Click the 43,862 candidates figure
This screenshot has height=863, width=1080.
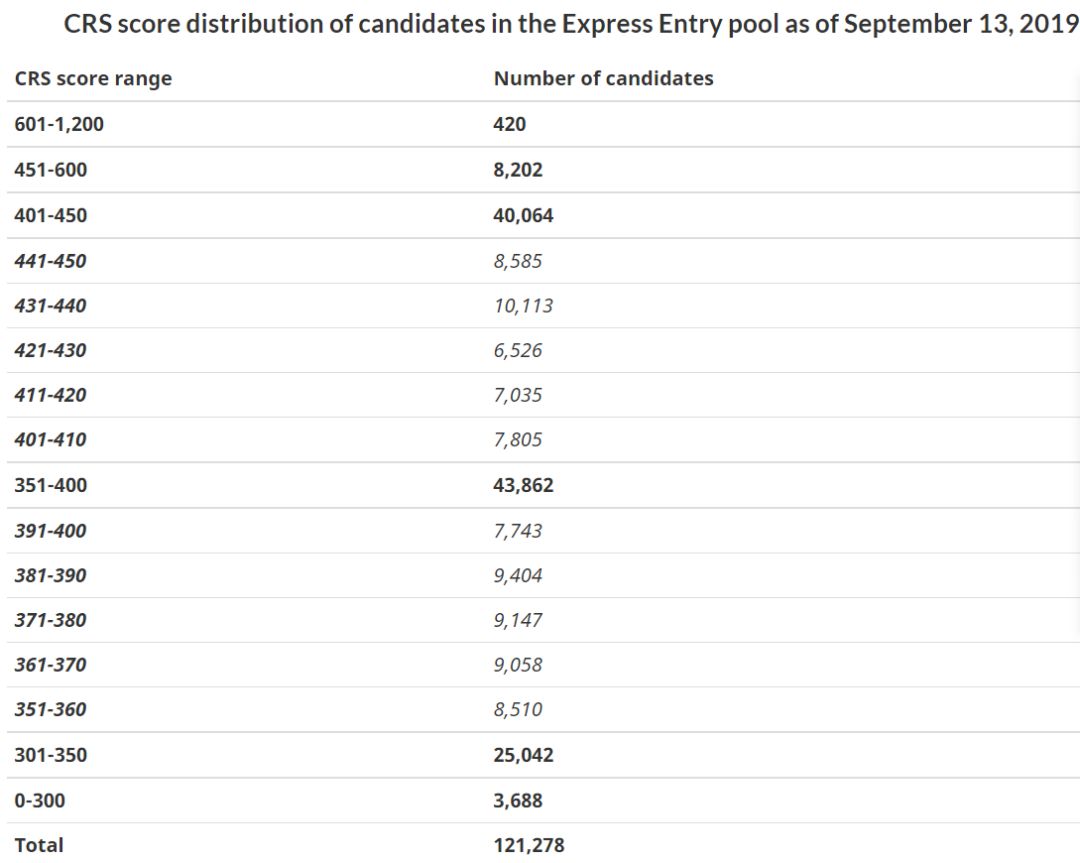(523, 486)
